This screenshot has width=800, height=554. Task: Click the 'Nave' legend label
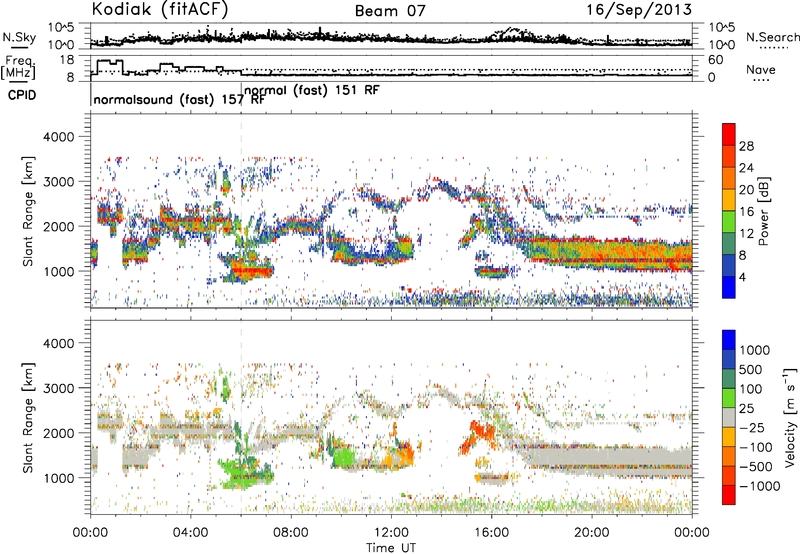tap(761, 70)
